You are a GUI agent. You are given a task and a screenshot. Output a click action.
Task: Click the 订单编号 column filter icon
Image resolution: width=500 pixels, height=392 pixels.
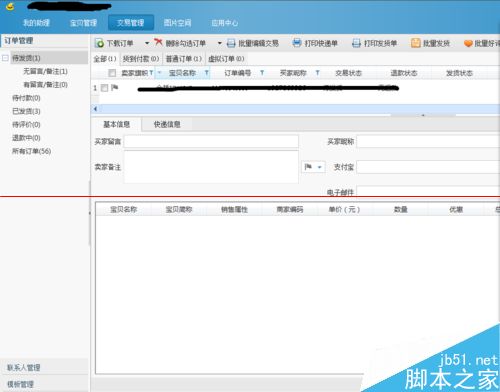[262, 73]
